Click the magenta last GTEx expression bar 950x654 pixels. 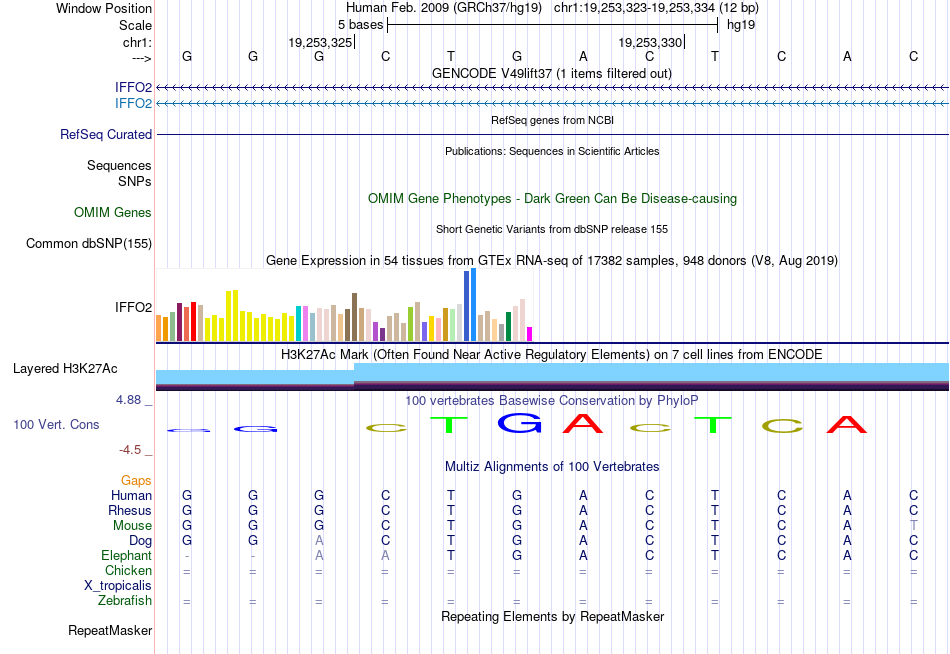(x=530, y=334)
